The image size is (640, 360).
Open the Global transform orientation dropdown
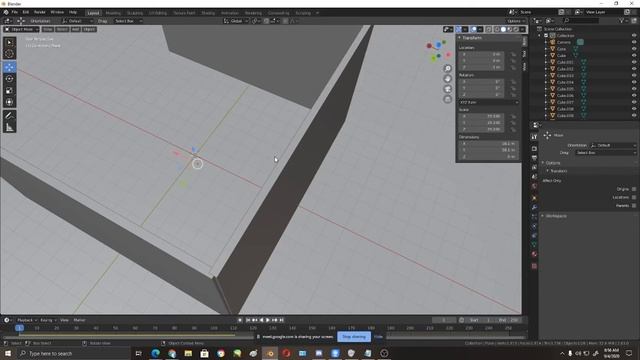pyautogui.click(x=236, y=21)
